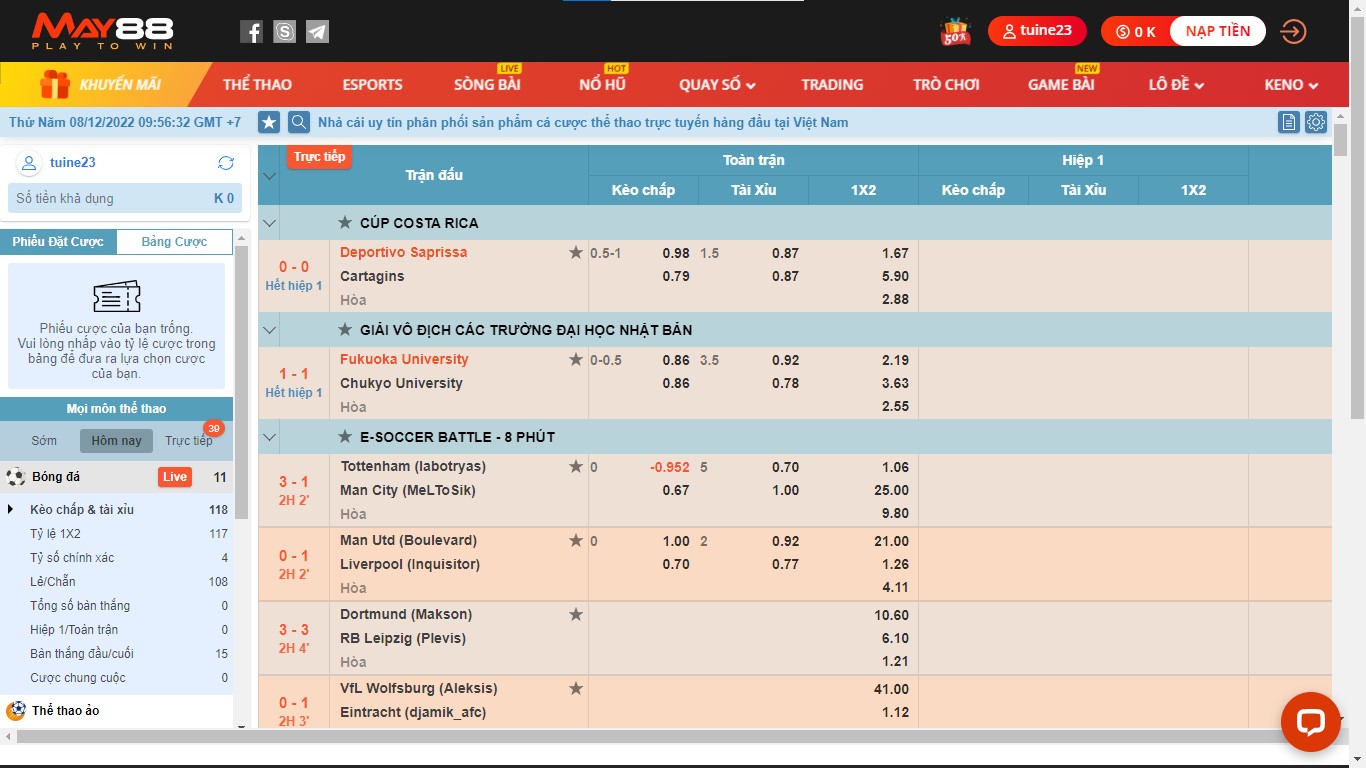Screen dimensions: 1366x768
Task: Star the Cúp Costa Rica league
Action: click(x=345, y=223)
